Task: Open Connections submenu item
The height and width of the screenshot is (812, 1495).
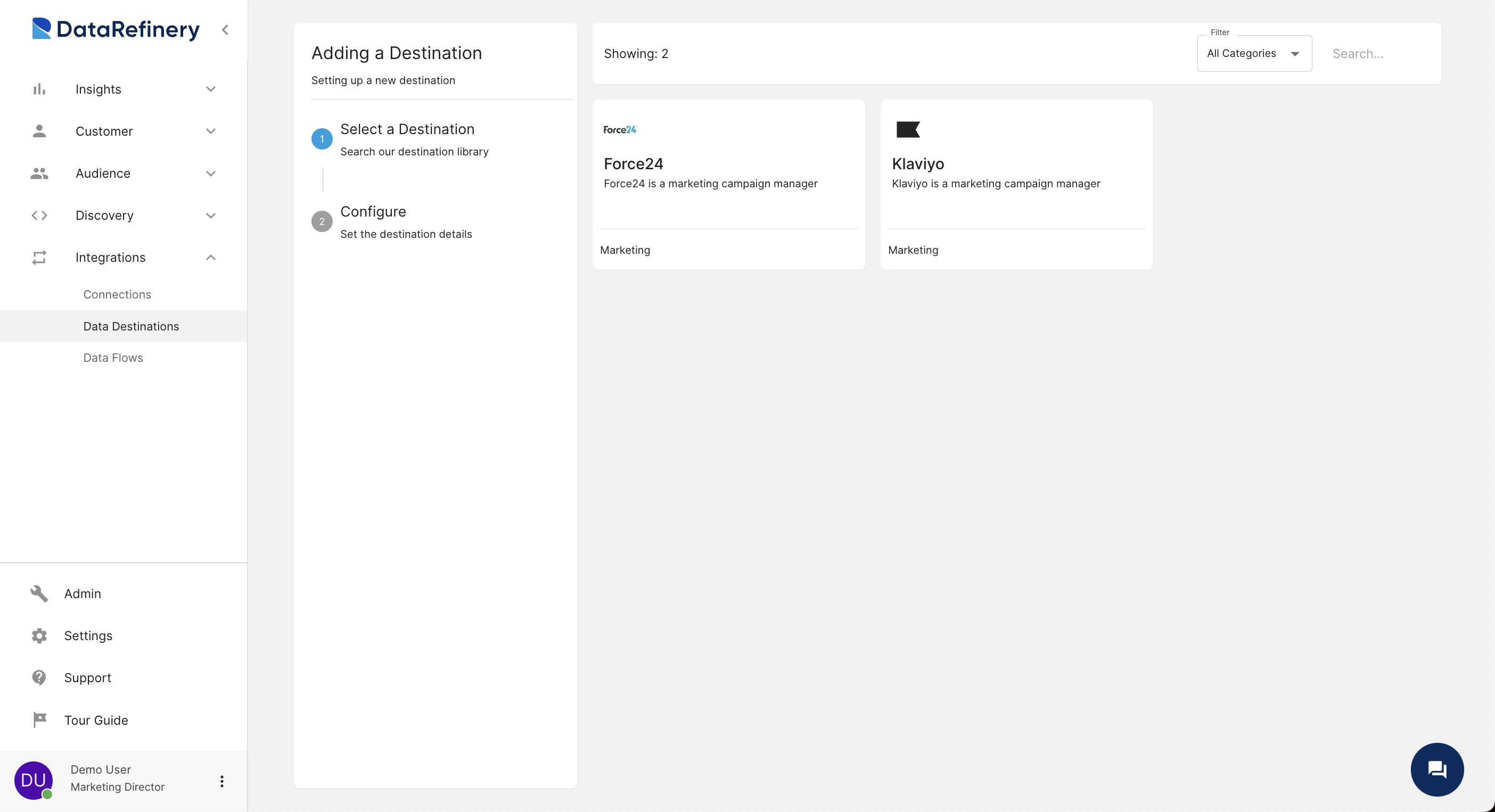Action: pyautogui.click(x=117, y=295)
